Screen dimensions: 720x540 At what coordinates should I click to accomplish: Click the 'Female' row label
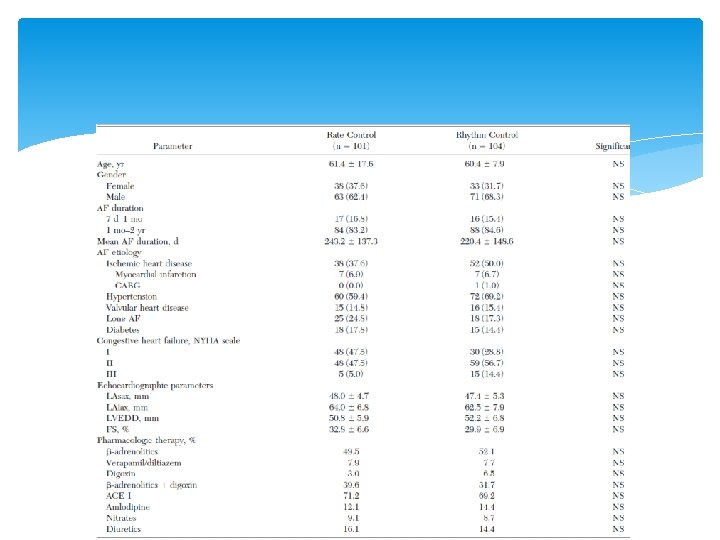pyautogui.click(x=120, y=186)
